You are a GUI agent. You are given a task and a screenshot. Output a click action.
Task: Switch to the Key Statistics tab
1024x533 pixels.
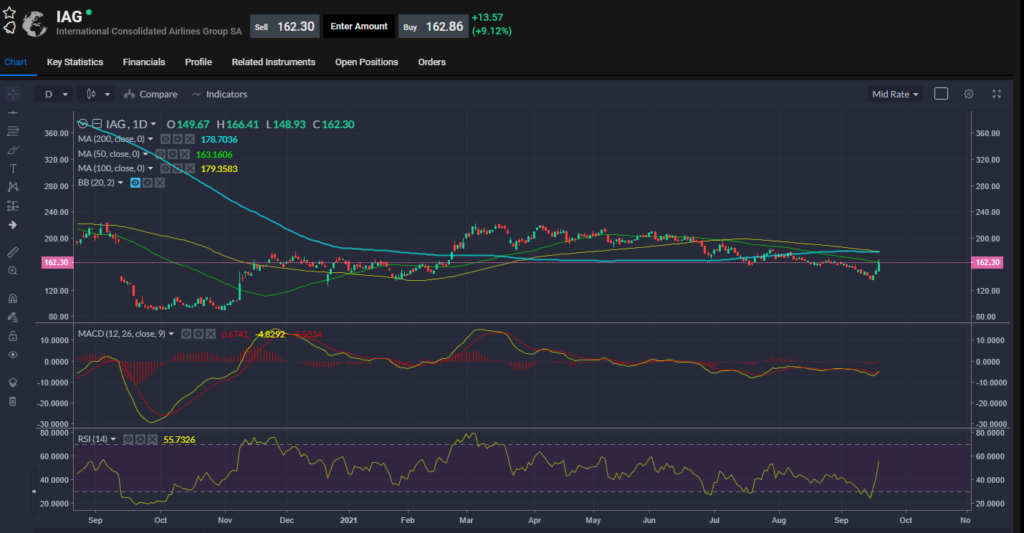click(75, 62)
